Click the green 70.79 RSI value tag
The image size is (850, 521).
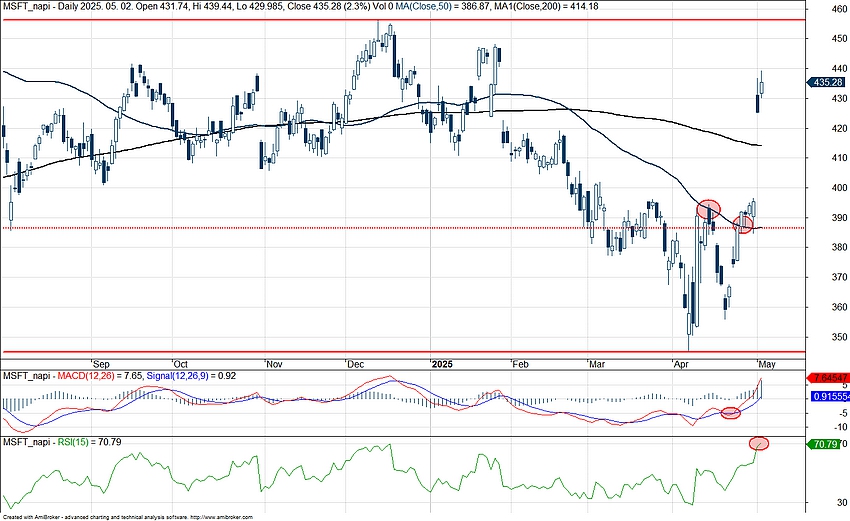click(824, 444)
